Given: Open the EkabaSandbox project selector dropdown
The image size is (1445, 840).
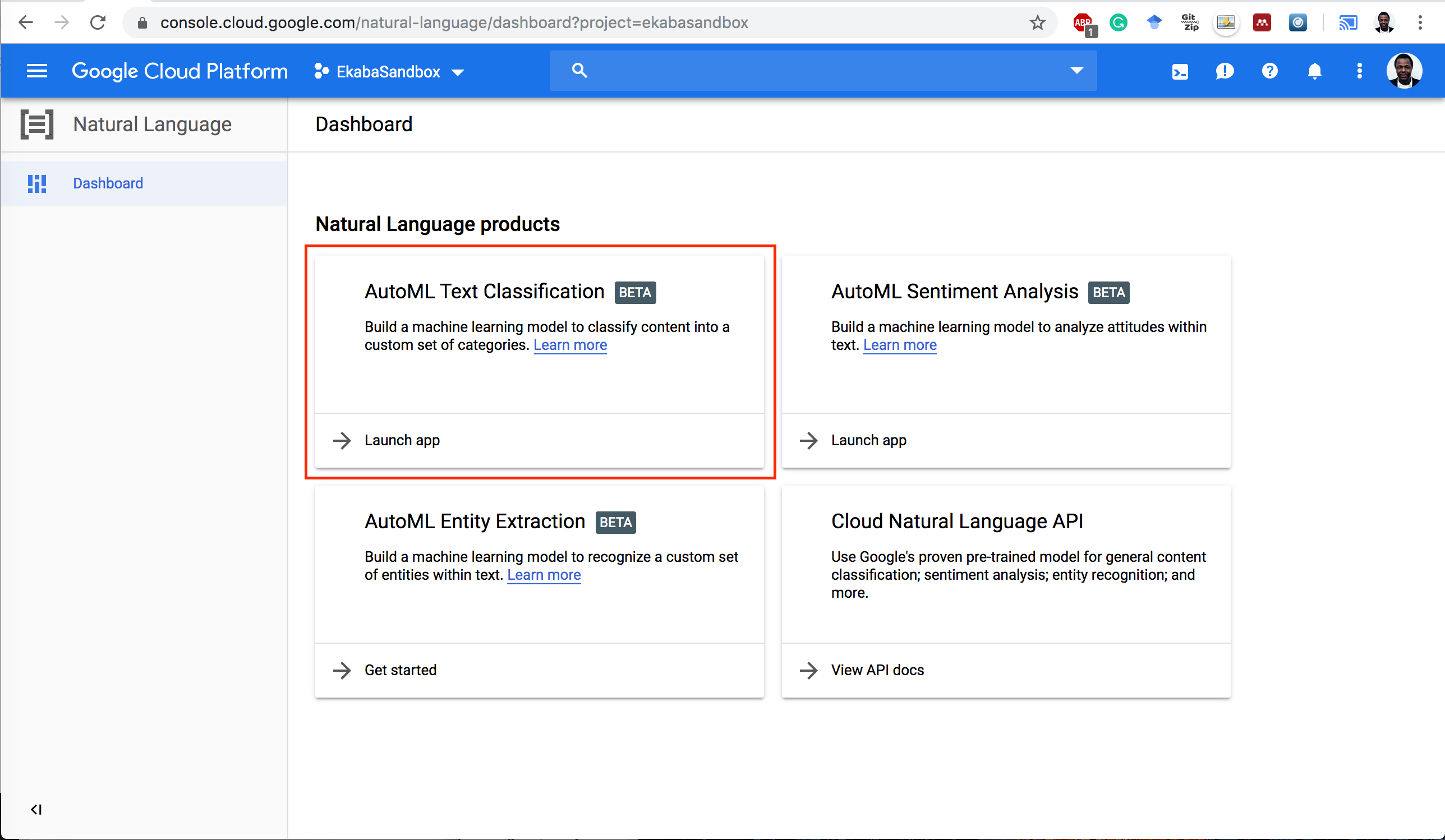Looking at the screenshot, I should 389,72.
